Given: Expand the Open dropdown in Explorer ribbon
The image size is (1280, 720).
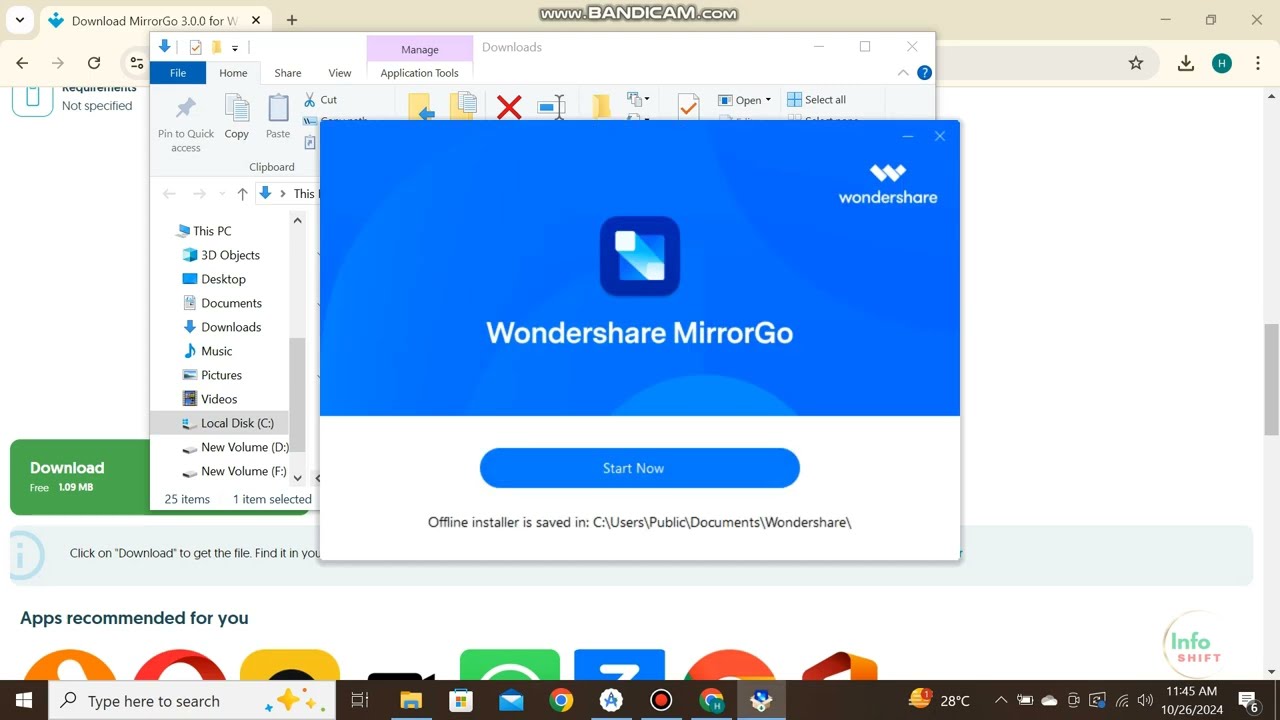Looking at the screenshot, I should [x=768, y=100].
